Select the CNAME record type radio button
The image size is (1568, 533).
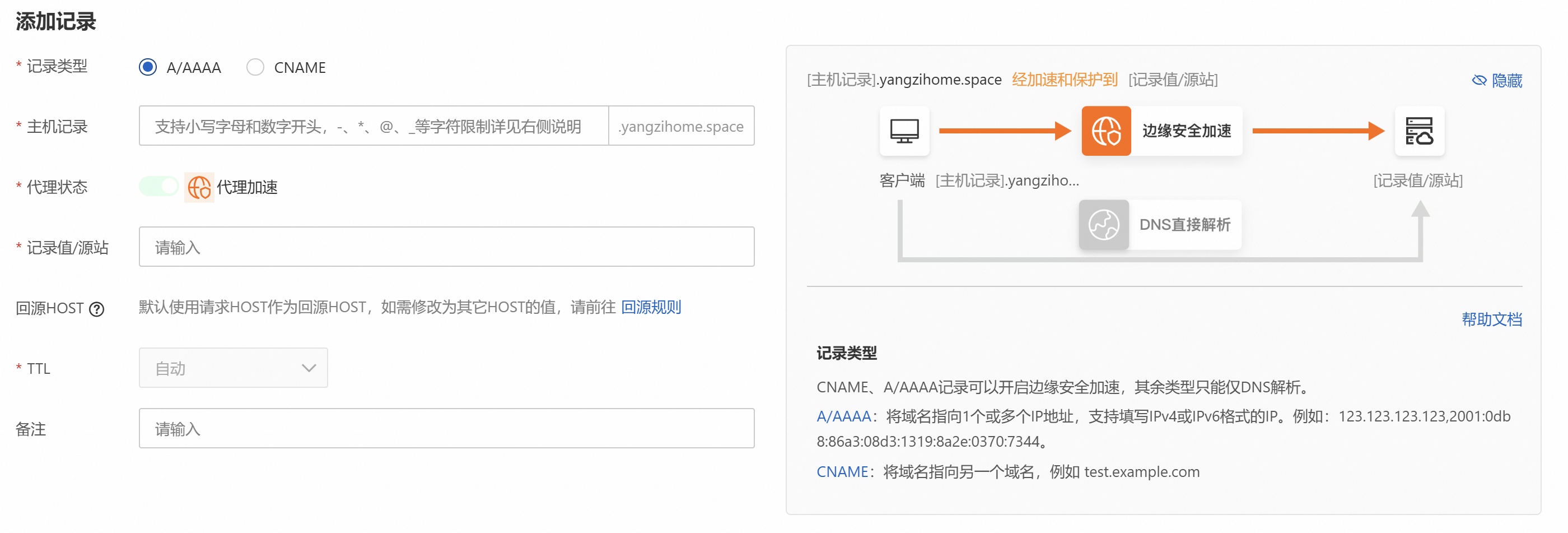[x=255, y=67]
